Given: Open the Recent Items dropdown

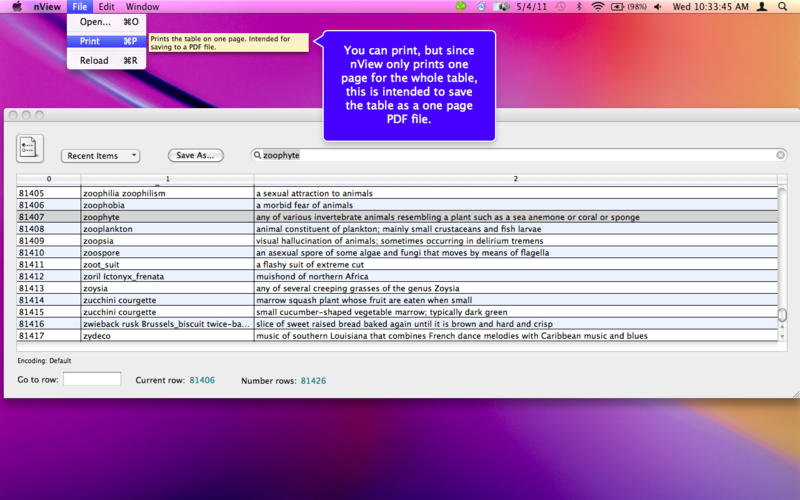Looking at the screenshot, I should click(101, 156).
